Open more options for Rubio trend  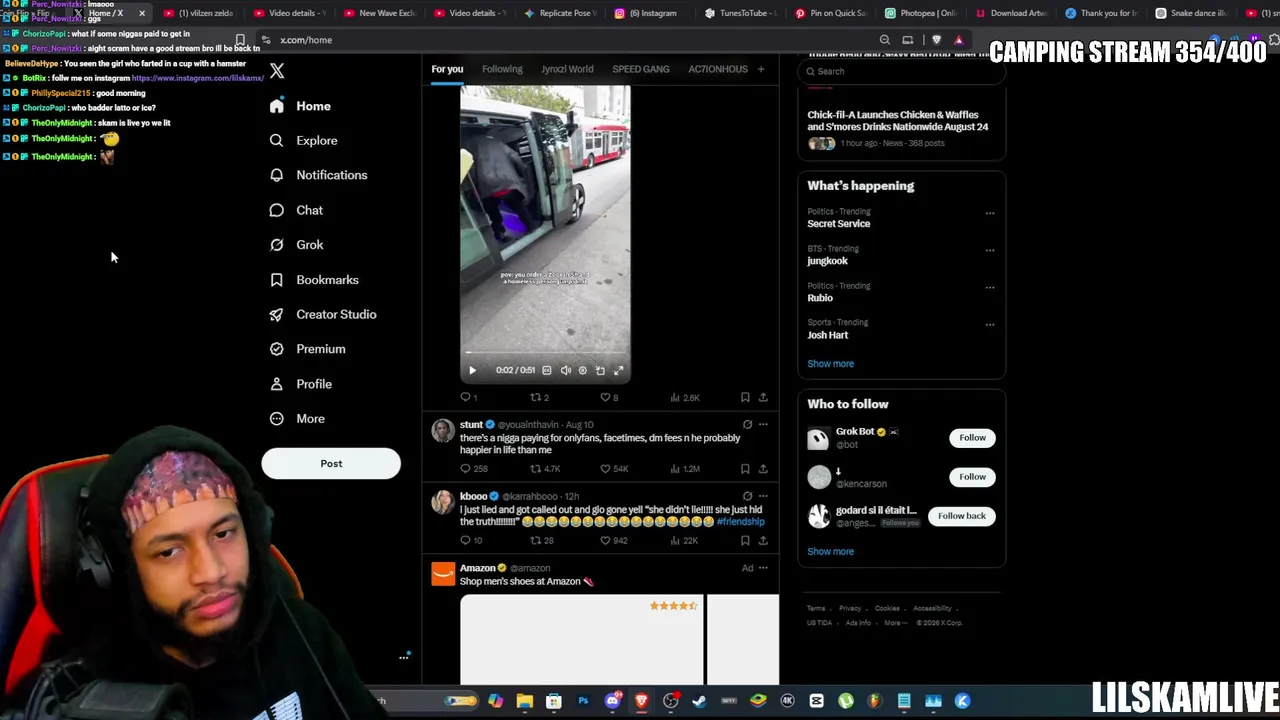990,287
